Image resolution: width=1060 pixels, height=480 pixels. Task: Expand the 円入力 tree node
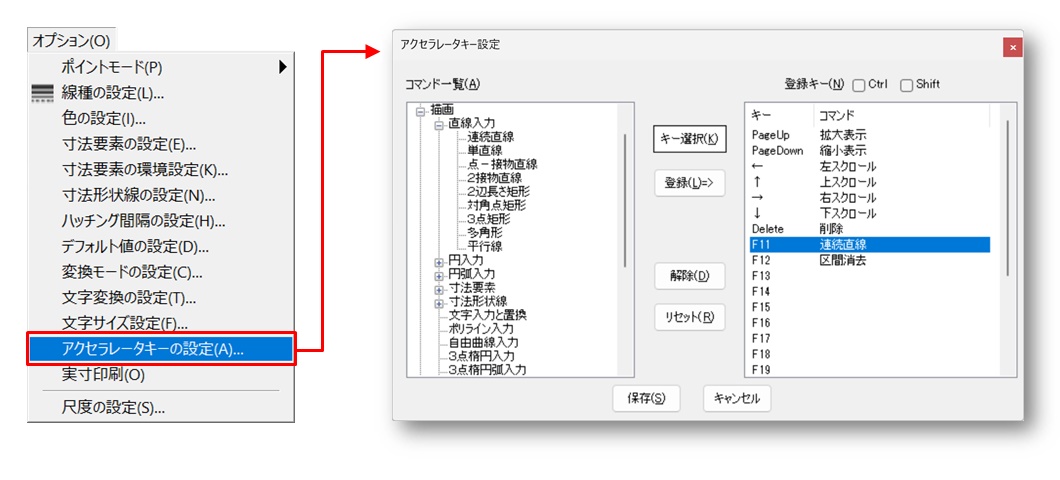[x=438, y=260]
